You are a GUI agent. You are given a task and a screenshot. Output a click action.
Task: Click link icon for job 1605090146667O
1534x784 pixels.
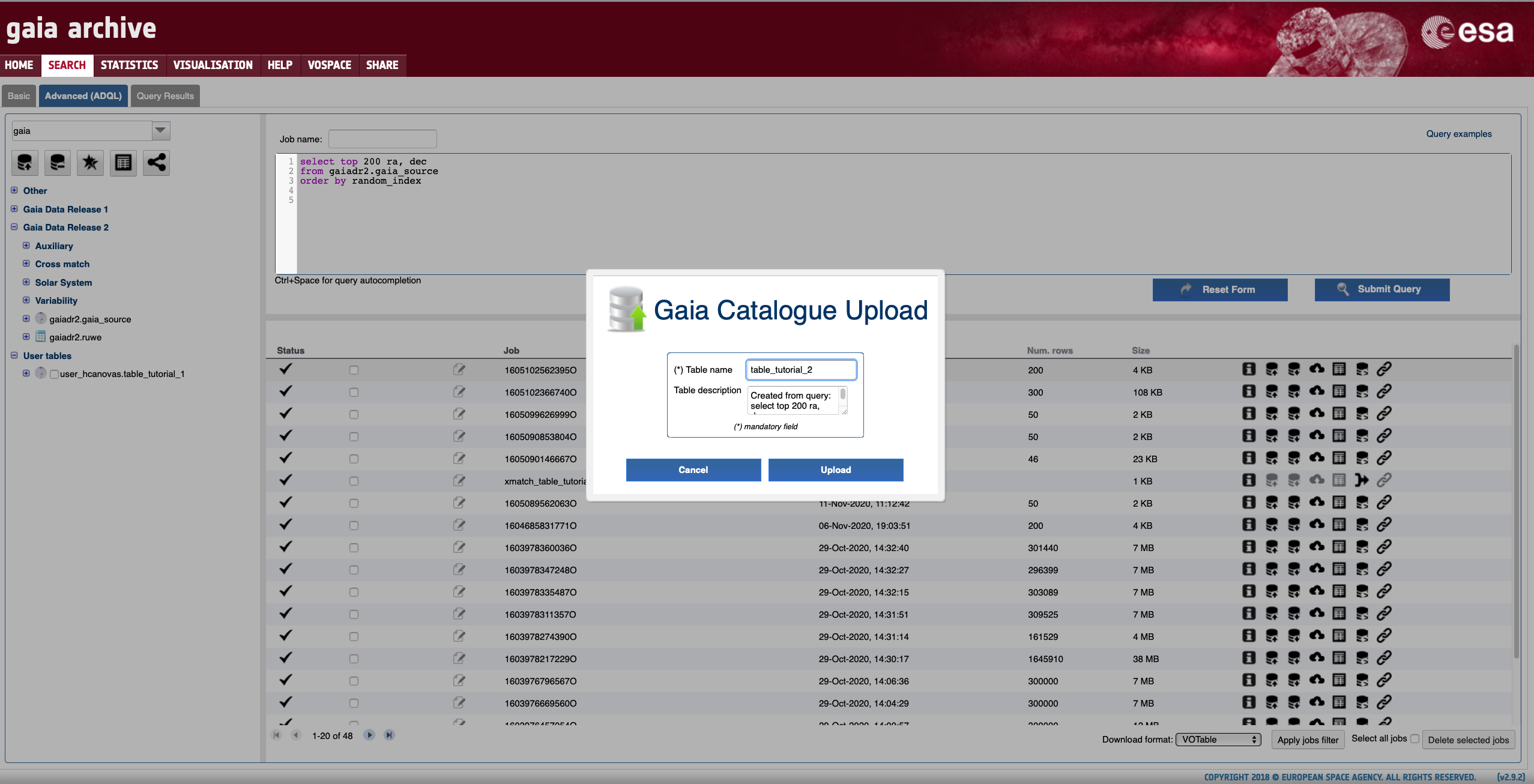point(1385,458)
